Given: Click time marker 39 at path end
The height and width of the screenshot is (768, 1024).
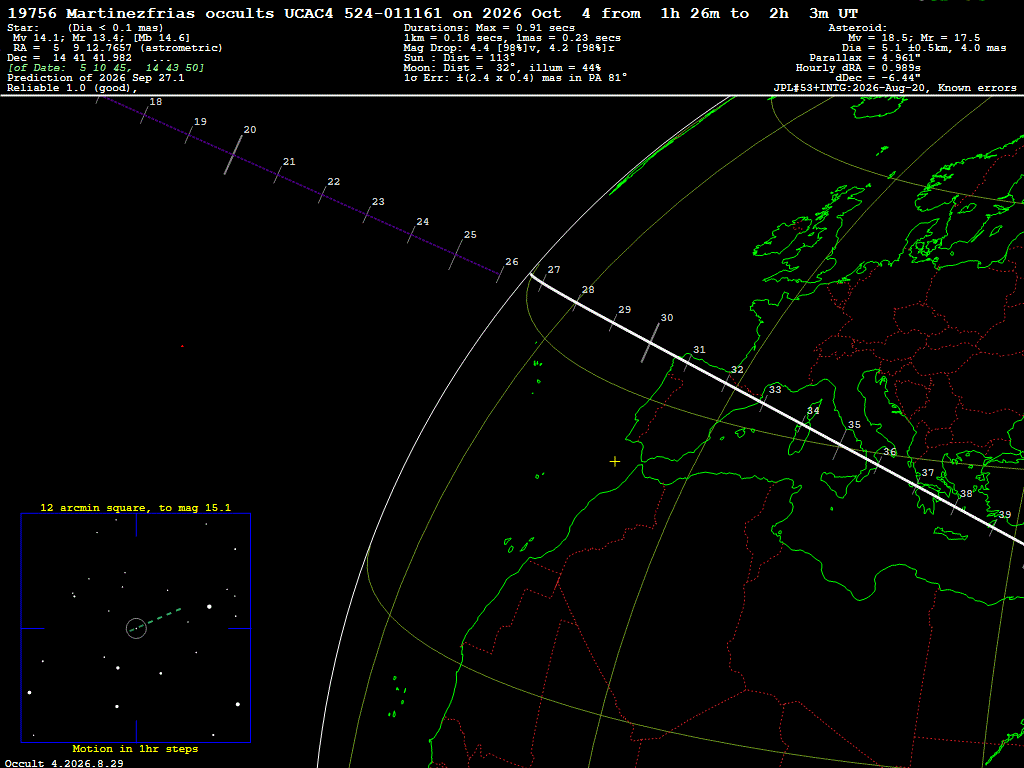Looking at the screenshot, I should click(1004, 515).
